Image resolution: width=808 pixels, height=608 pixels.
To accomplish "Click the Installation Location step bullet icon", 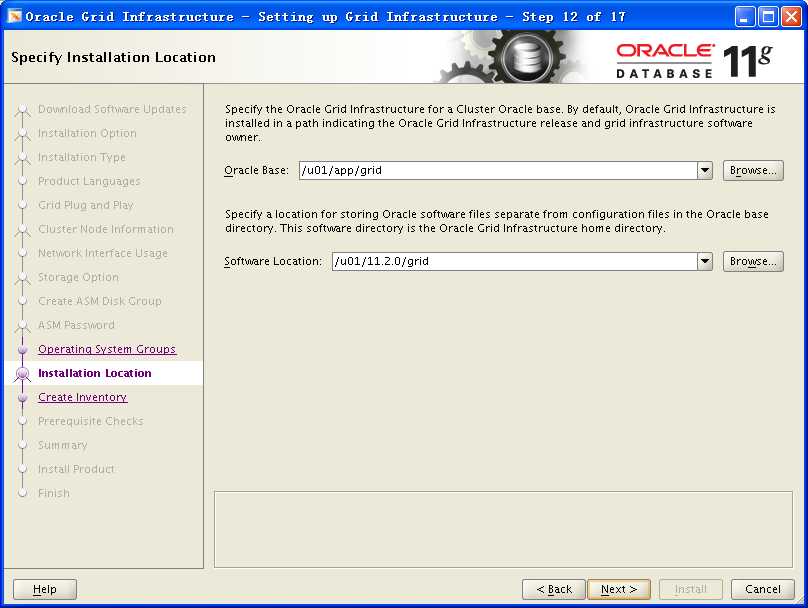I will pos(22,374).
